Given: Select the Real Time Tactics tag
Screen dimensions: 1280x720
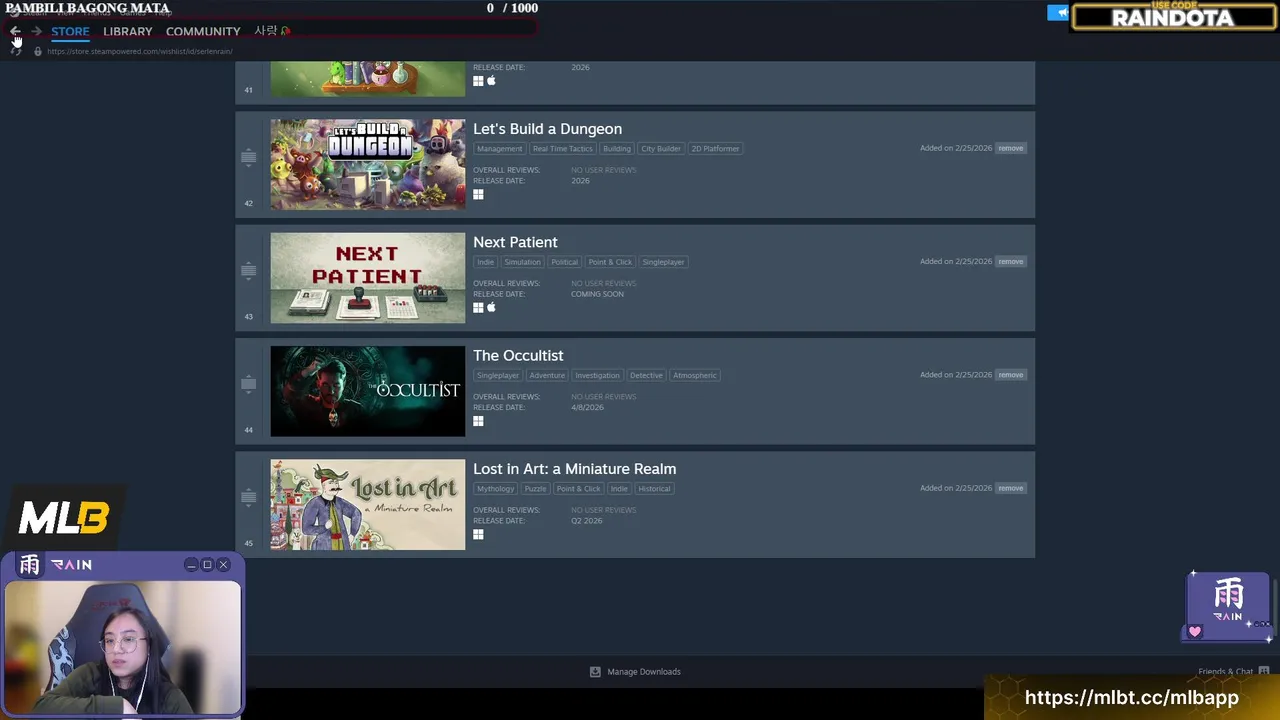Looking at the screenshot, I should pos(562,149).
